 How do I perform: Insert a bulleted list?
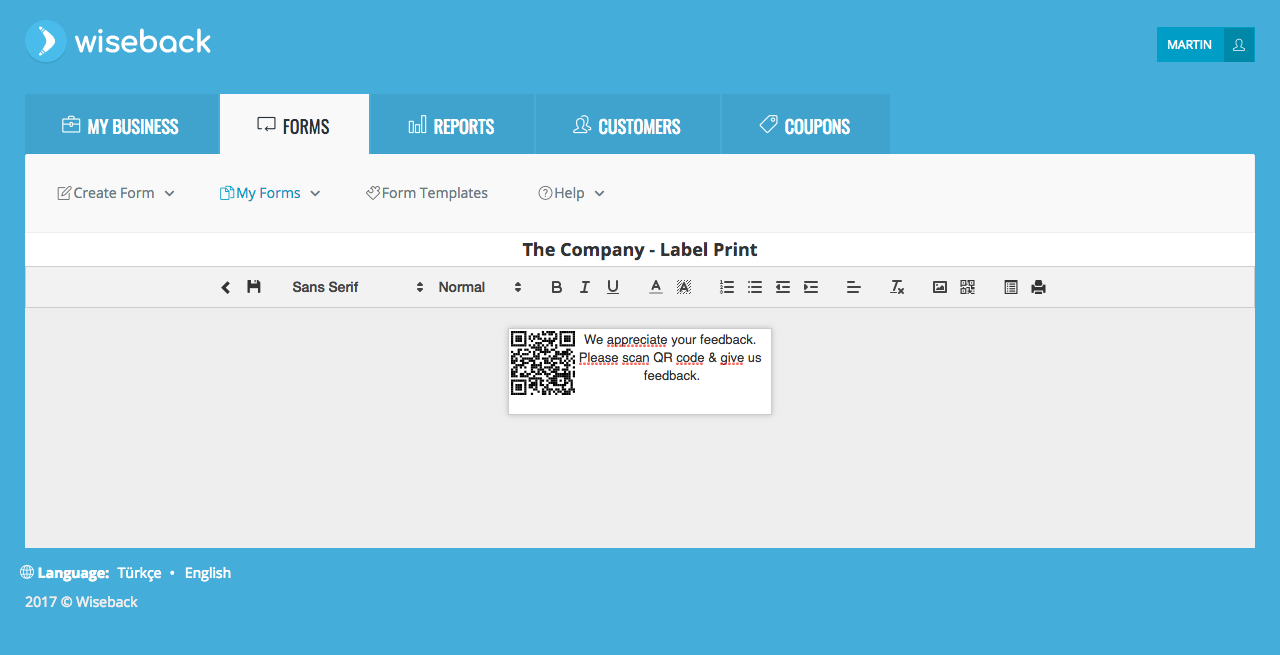(x=755, y=287)
